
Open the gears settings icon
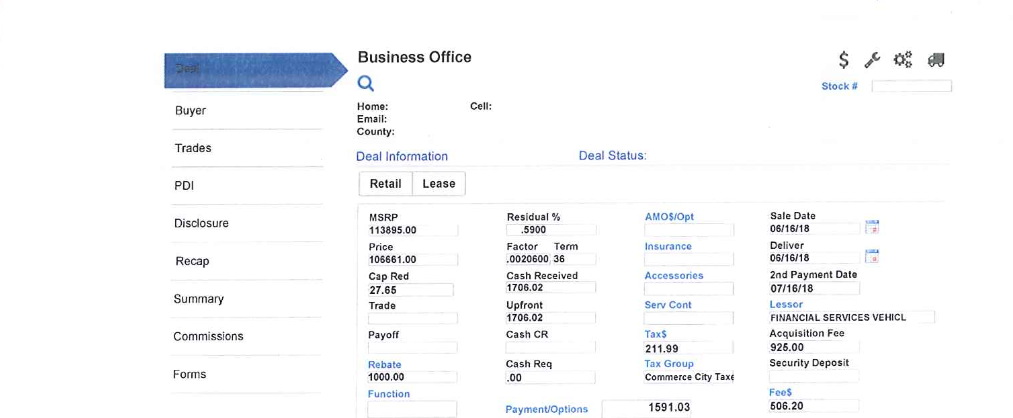point(903,60)
